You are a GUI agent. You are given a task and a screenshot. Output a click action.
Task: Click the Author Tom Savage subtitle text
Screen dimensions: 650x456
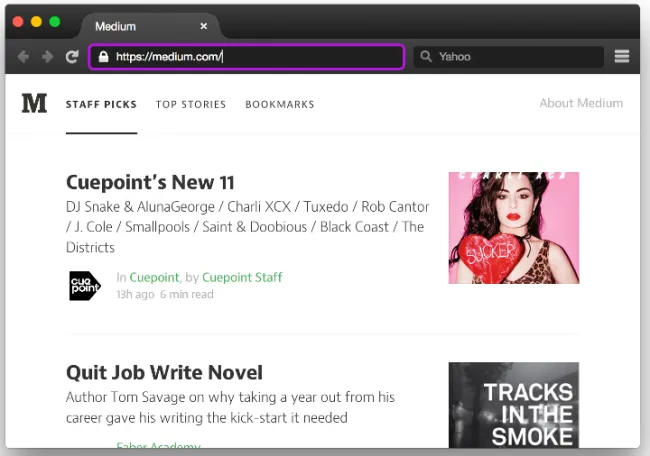(x=230, y=407)
